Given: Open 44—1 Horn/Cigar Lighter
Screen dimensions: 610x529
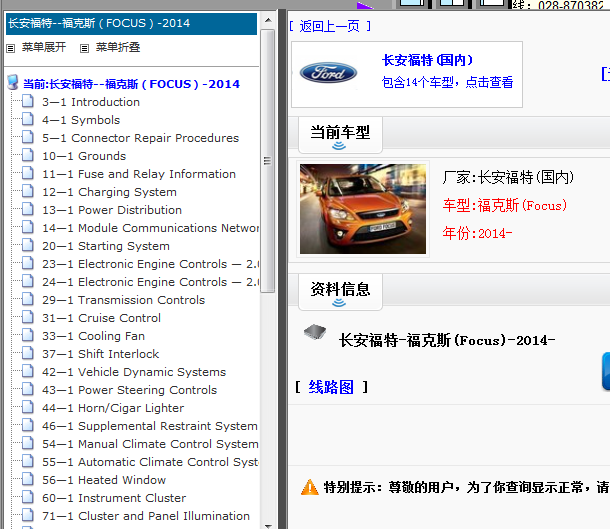Looking at the screenshot, I should click(113, 408).
